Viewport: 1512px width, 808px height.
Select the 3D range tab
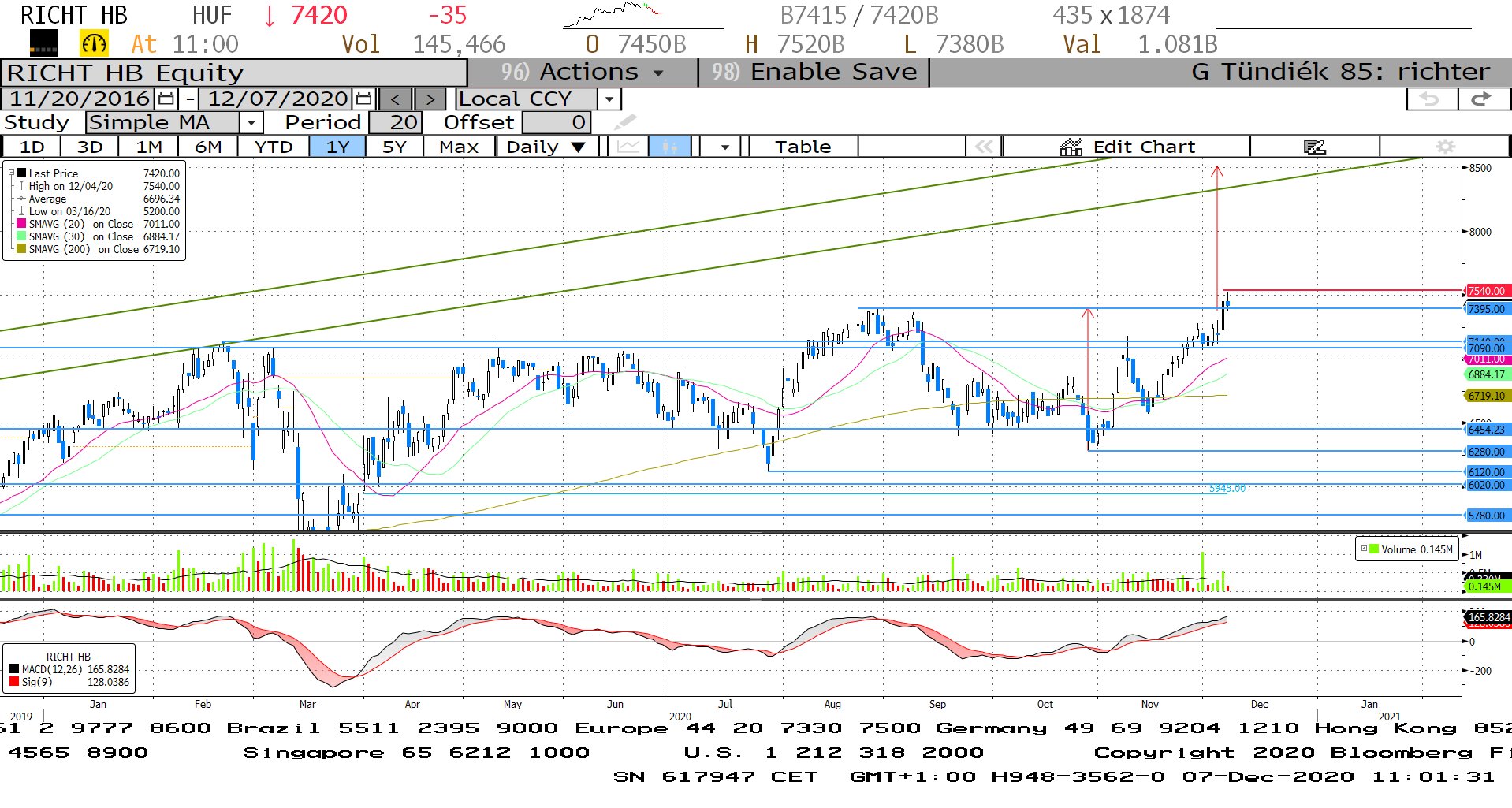(90, 147)
